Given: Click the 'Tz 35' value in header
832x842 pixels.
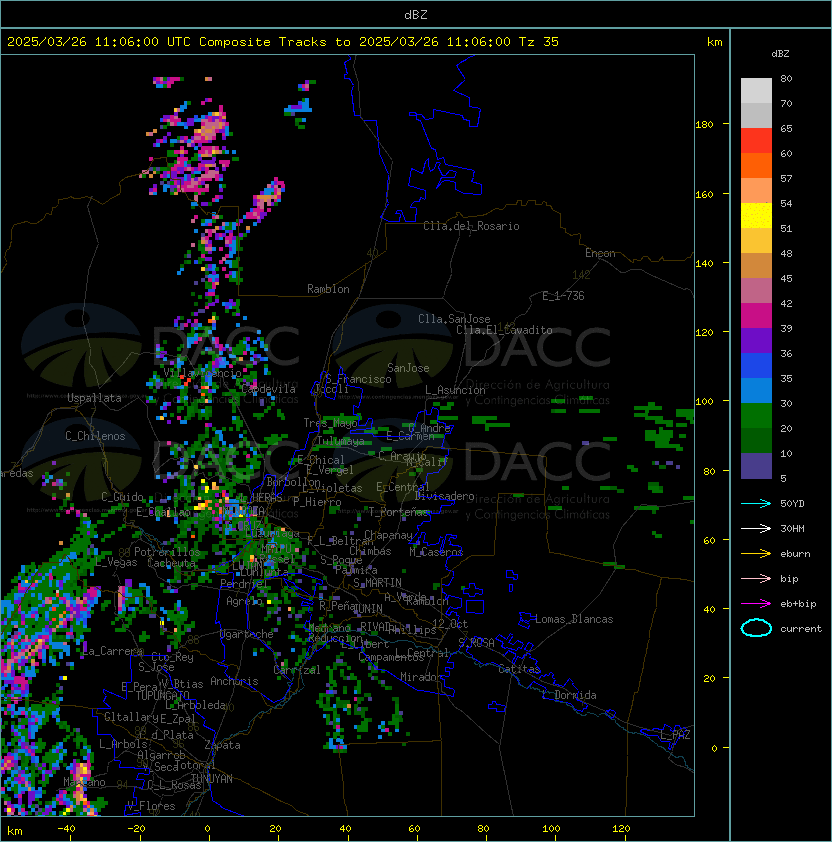Looking at the screenshot, I should coord(539,42).
